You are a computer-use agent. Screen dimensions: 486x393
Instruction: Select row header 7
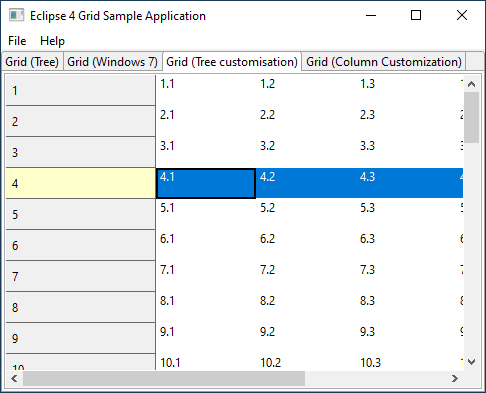[81, 276]
